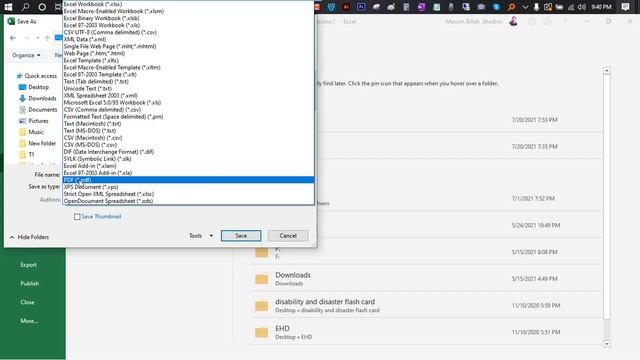This screenshot has height=360, width=640.
Task: Open Windows taskbar search
Action: (x=25, y=7)
